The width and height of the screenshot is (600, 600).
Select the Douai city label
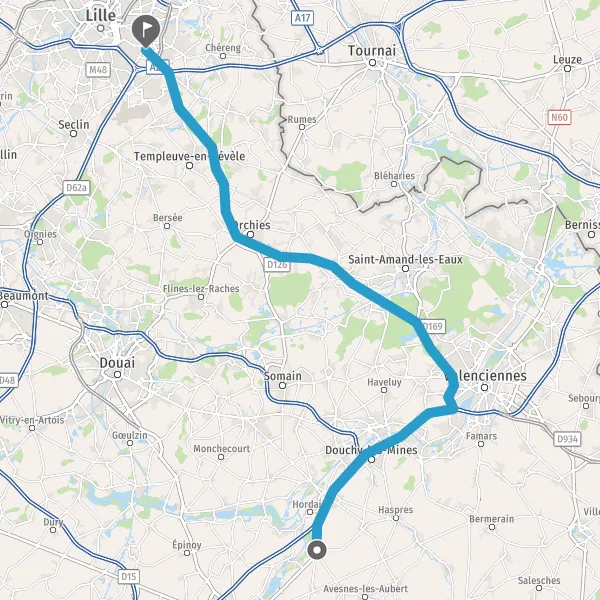pyautogui.click(x=117, y=363)
